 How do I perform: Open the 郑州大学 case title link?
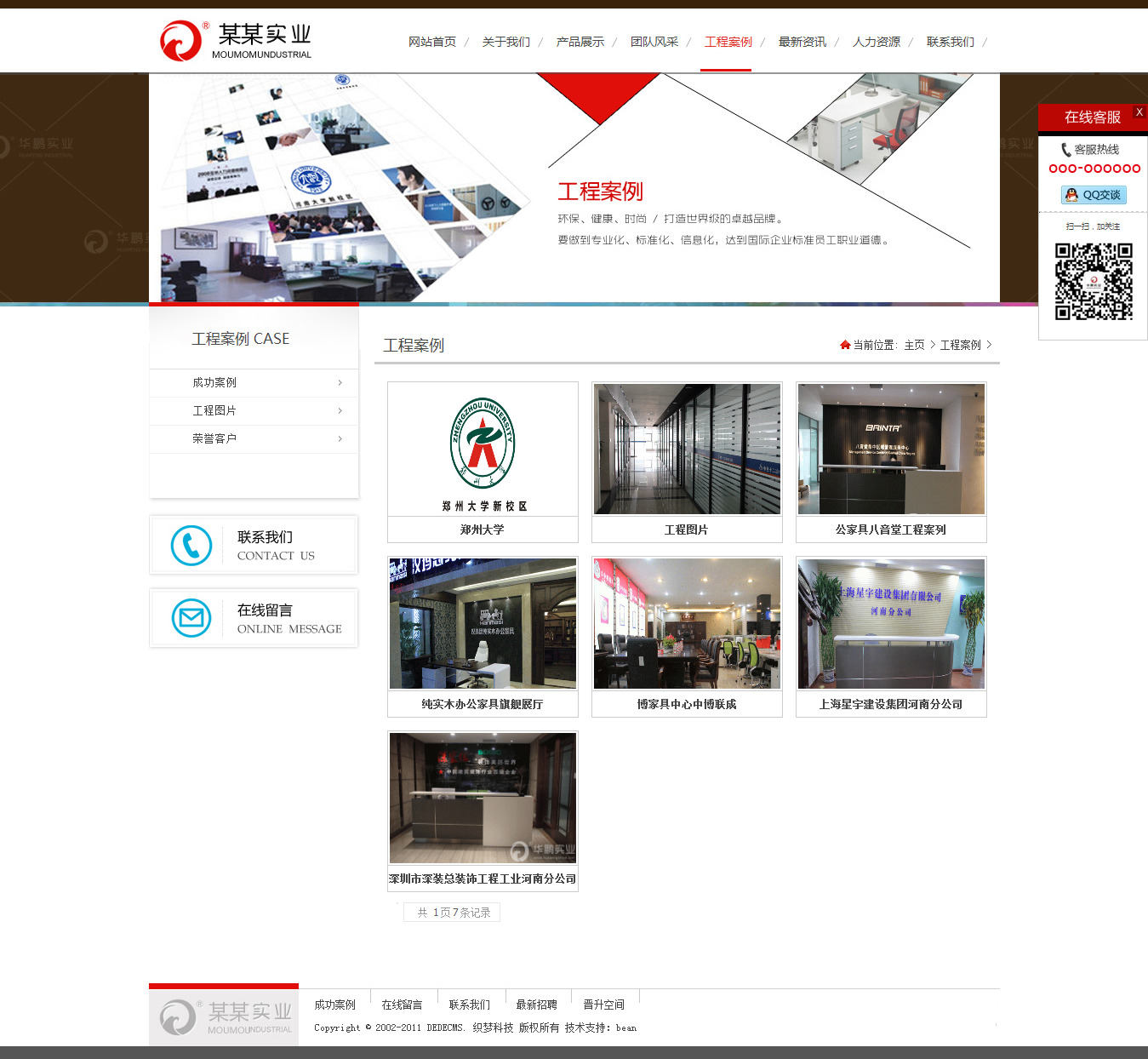pyautogui.click(x=482, y=529)
